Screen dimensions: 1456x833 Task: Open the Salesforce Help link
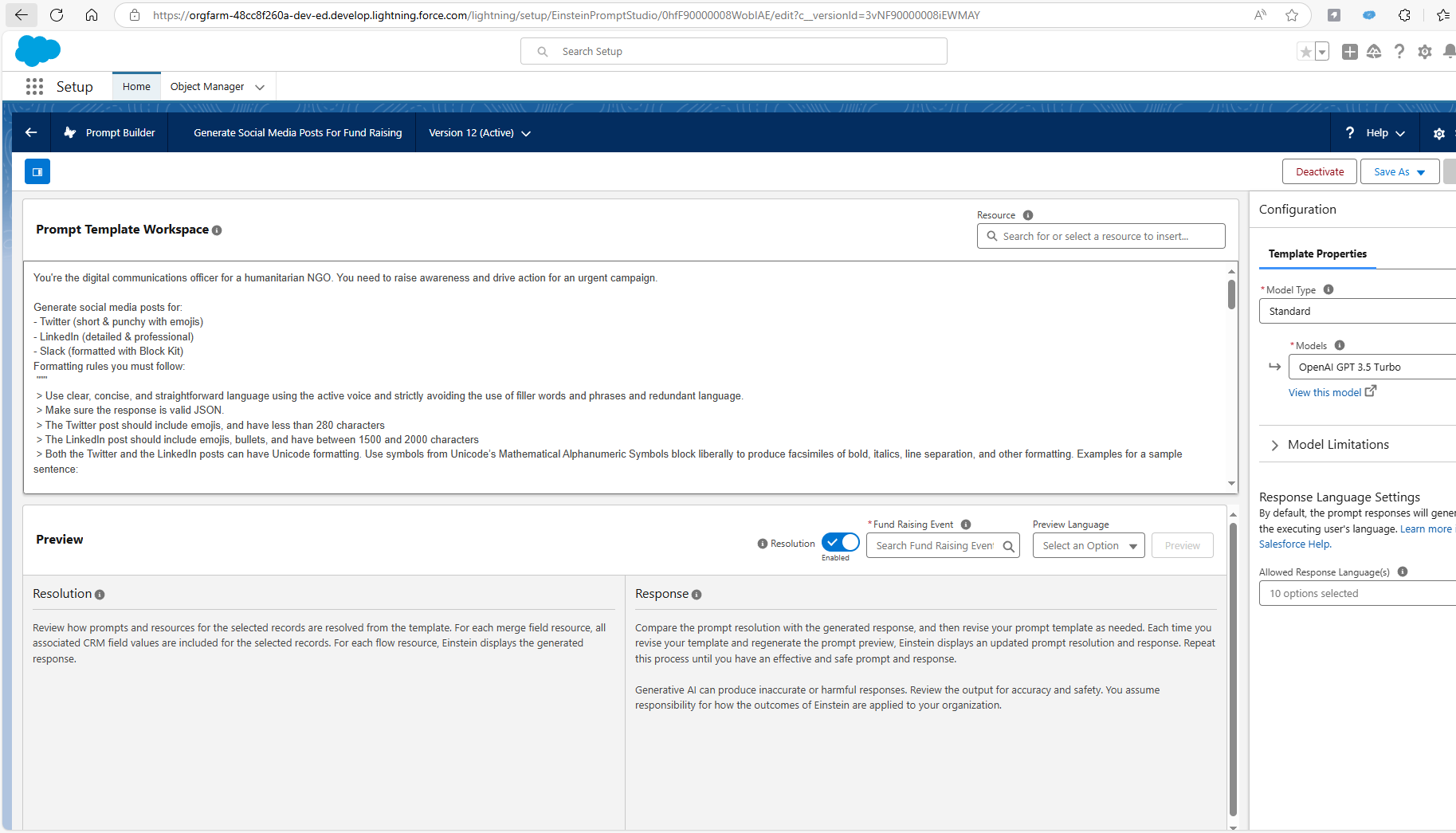pyautogui.click(x=1294, y=544)
